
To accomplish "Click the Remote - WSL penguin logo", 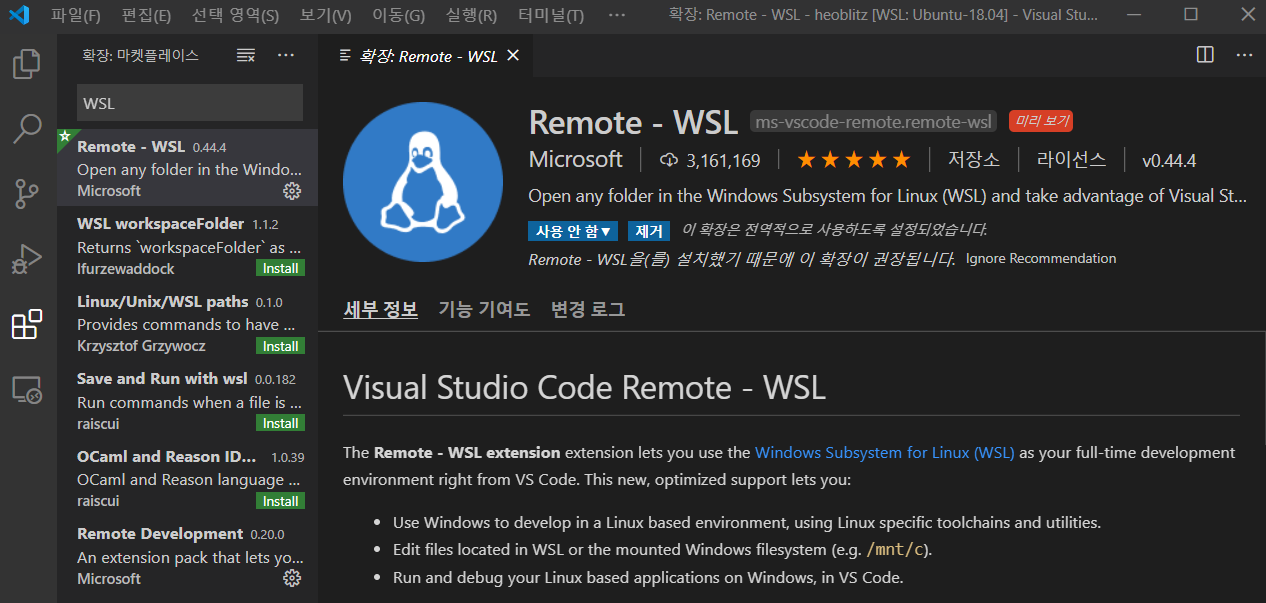I will [x=423, y=182].
